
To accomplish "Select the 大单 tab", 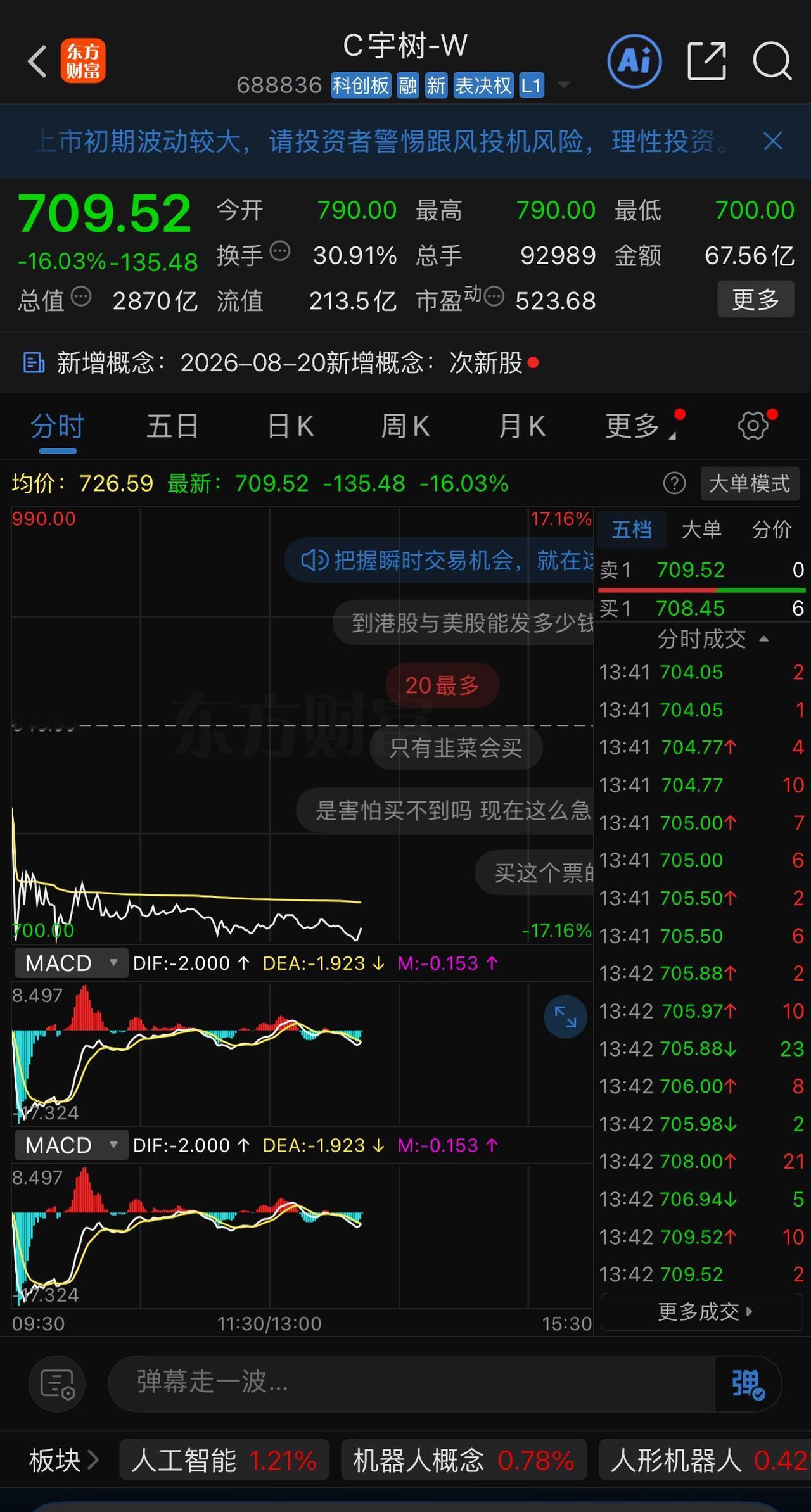I will (701, 529).
